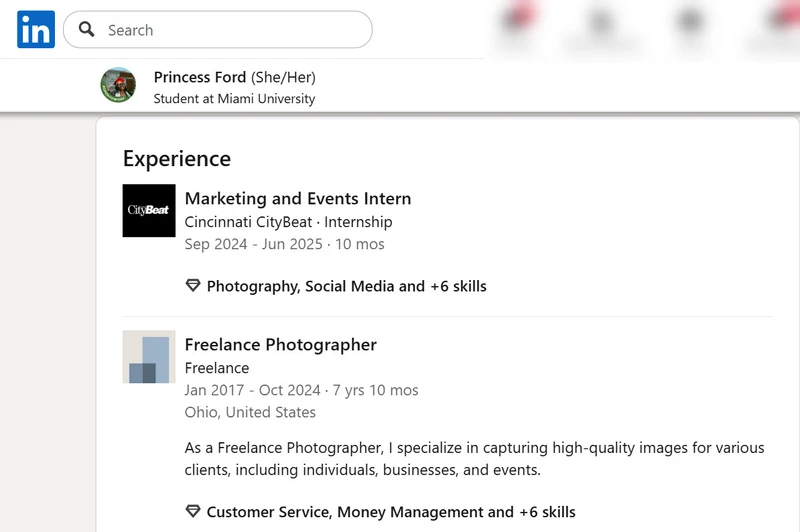Click the magnifying glass search icon
Screen dimensions: 800x532
click(x=86, y=30)
